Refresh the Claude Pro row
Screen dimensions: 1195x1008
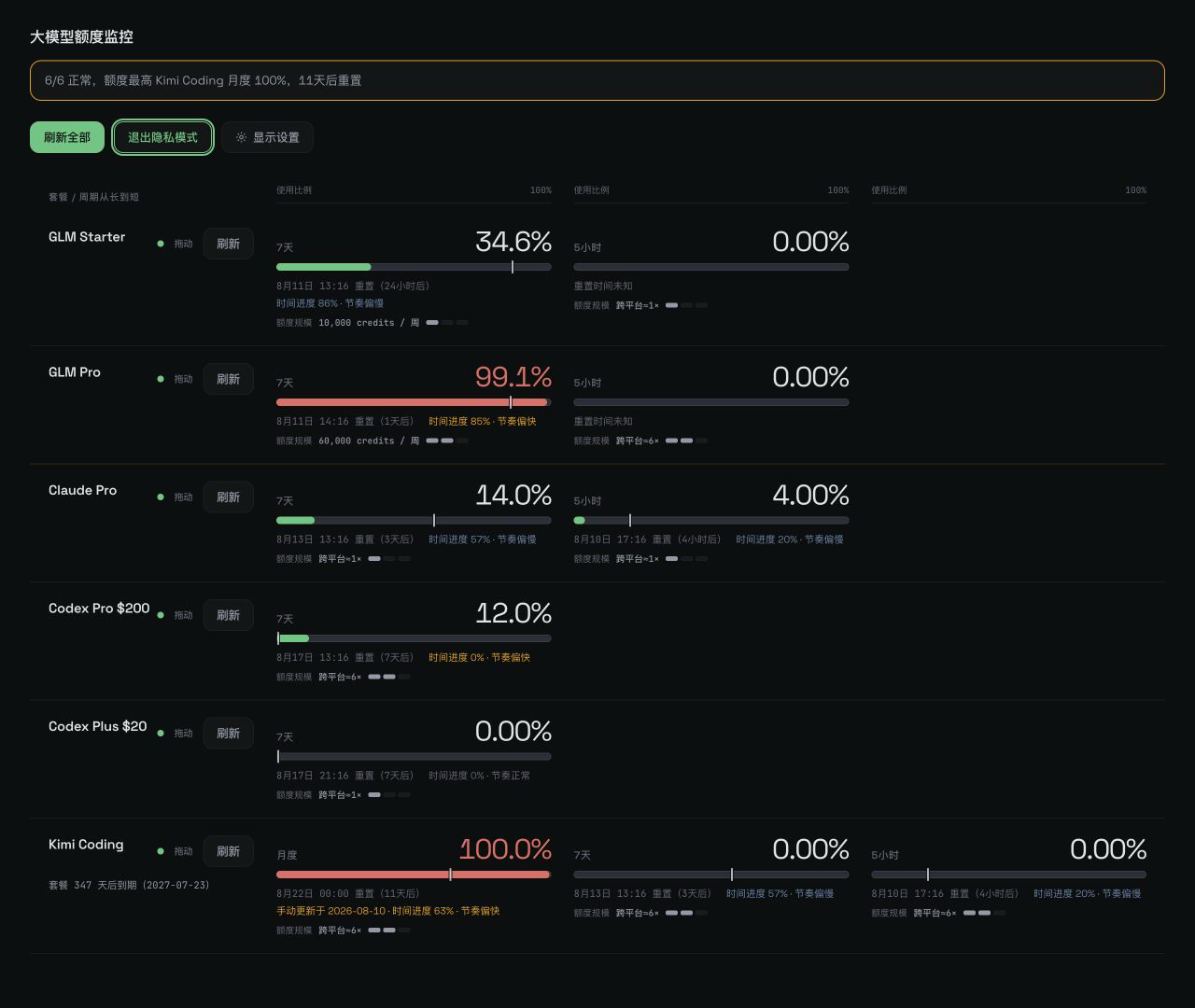[228, 497]
